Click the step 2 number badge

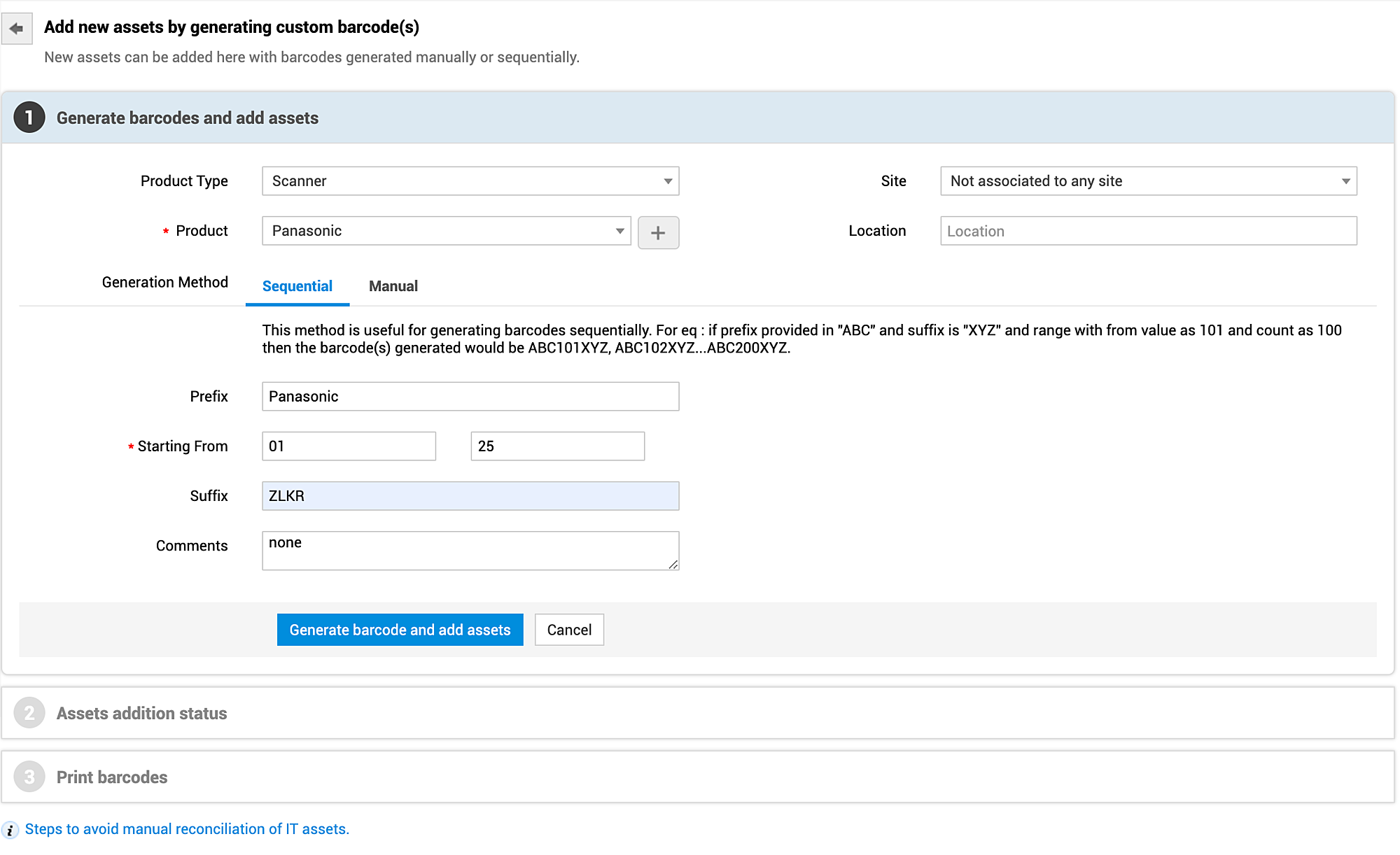[29, 713]
